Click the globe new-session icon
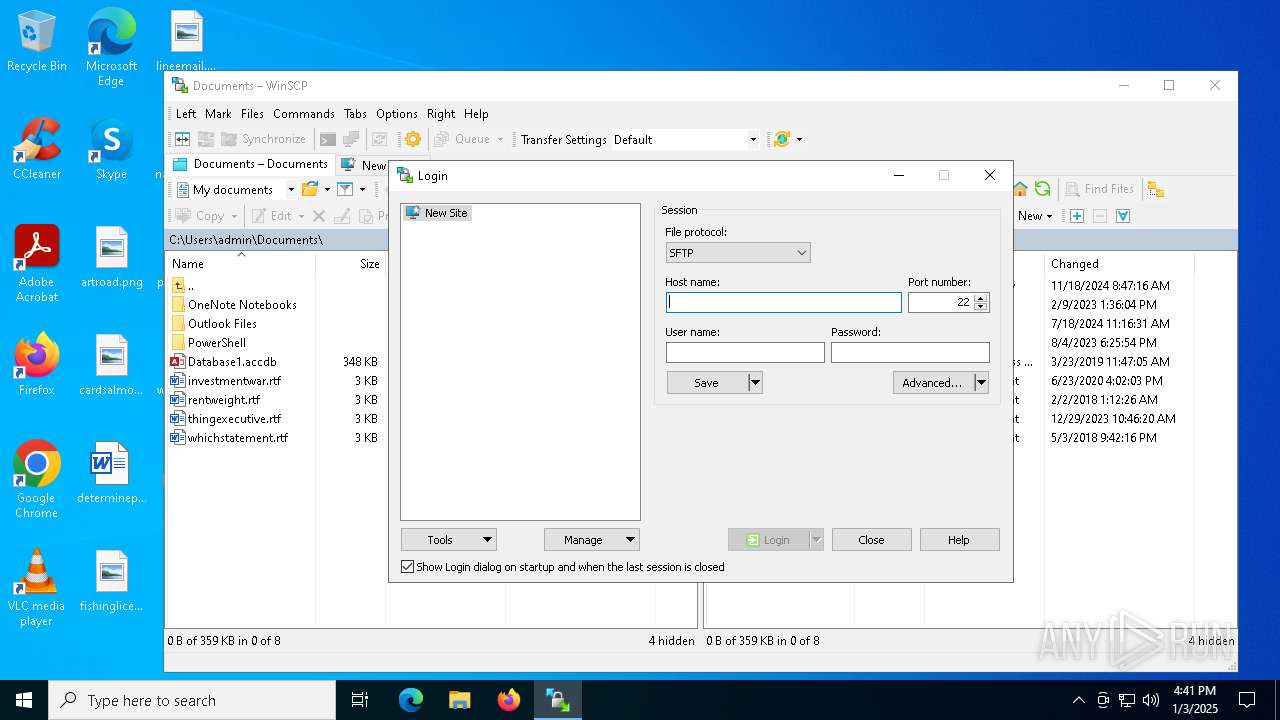This screenshot has height=720, width=1280. (782, 139)
